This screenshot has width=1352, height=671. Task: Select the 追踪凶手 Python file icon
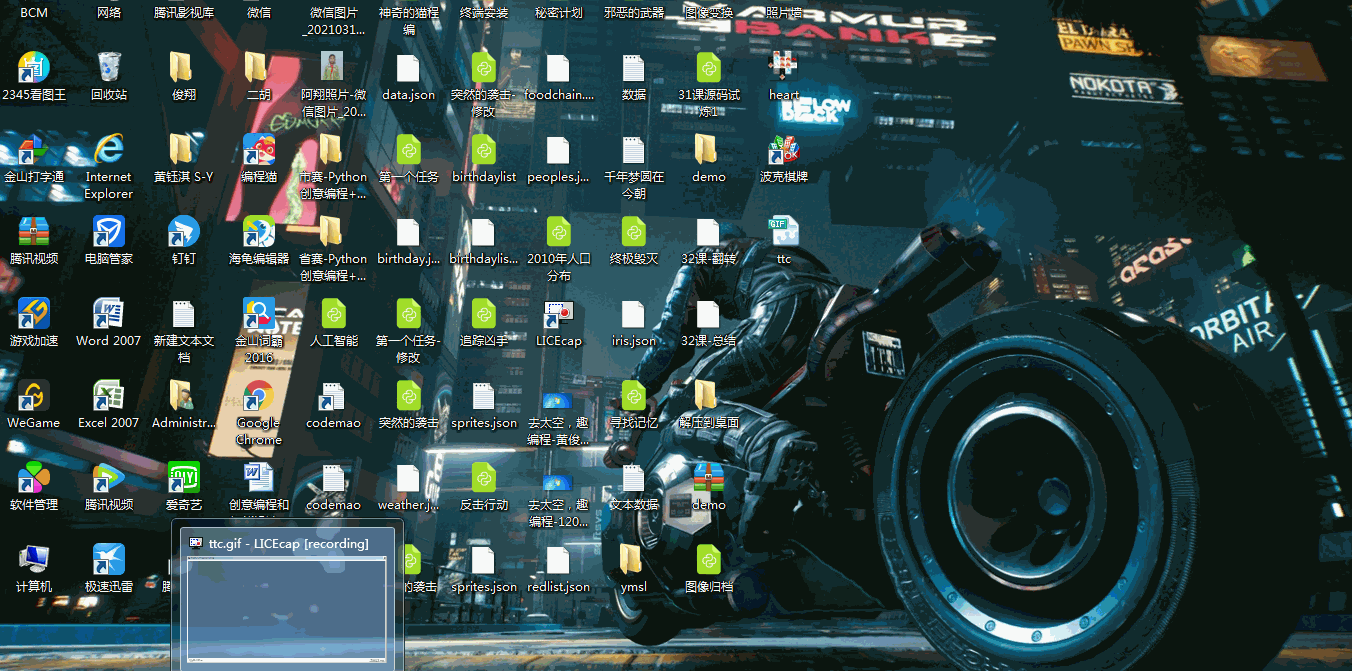point(484,314)
